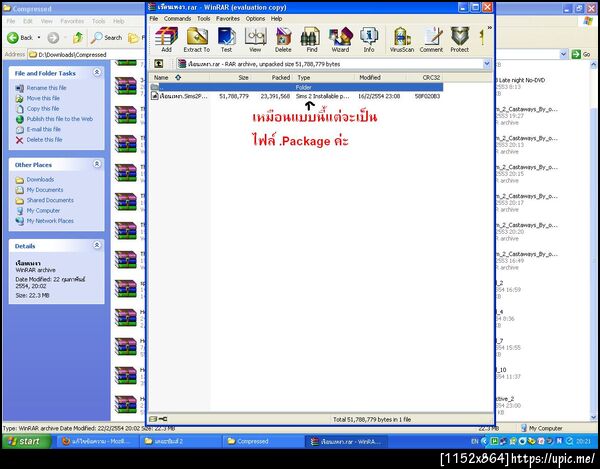This screenshot has height=469, width=600.
Task: Open the Wizard tool icon
Action: coord(340,39)
